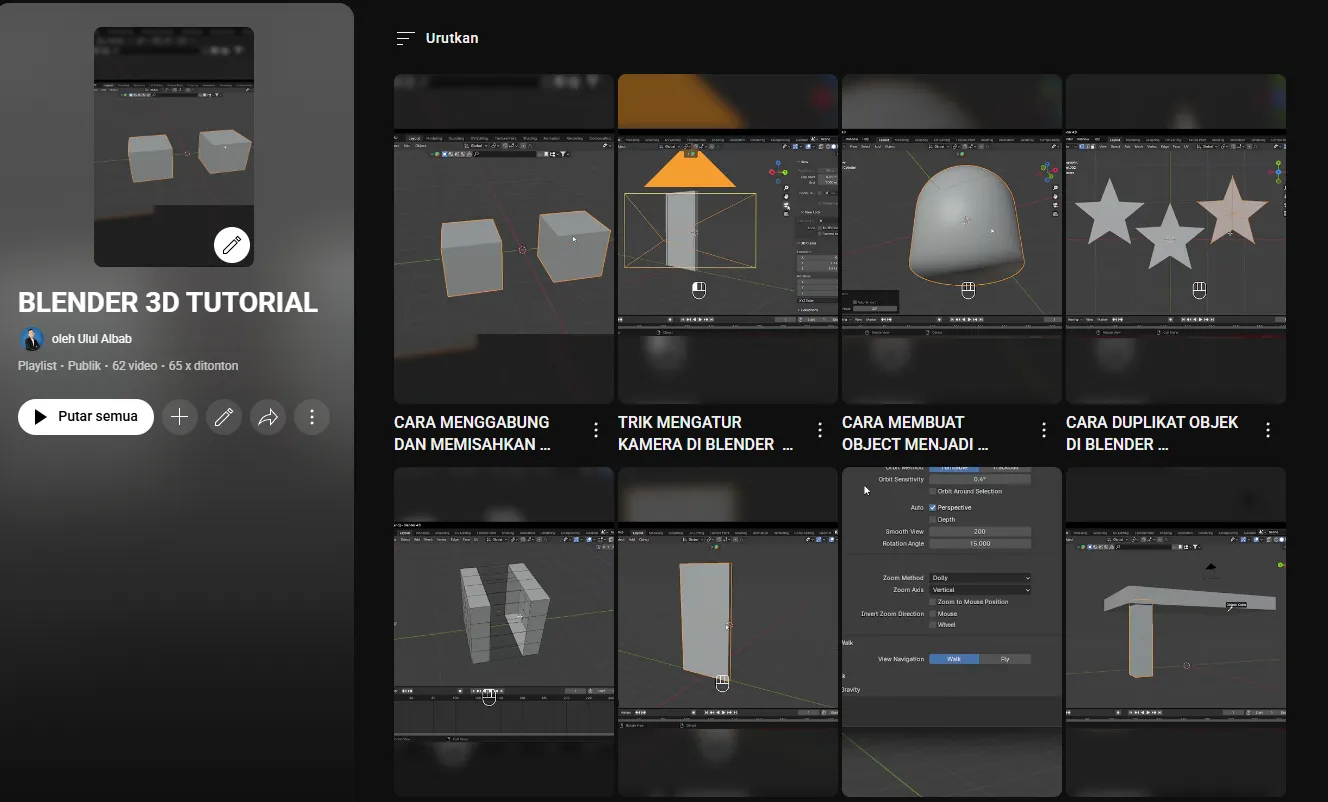Open options menu for CARA DUPLIKAT OBJEK video
The width and height of the screenshot is (1328, 802).
[1268, 430]
